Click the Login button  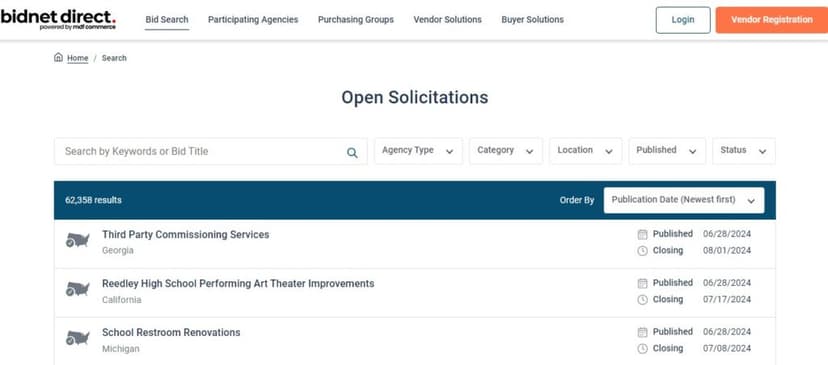pos(683,20)
